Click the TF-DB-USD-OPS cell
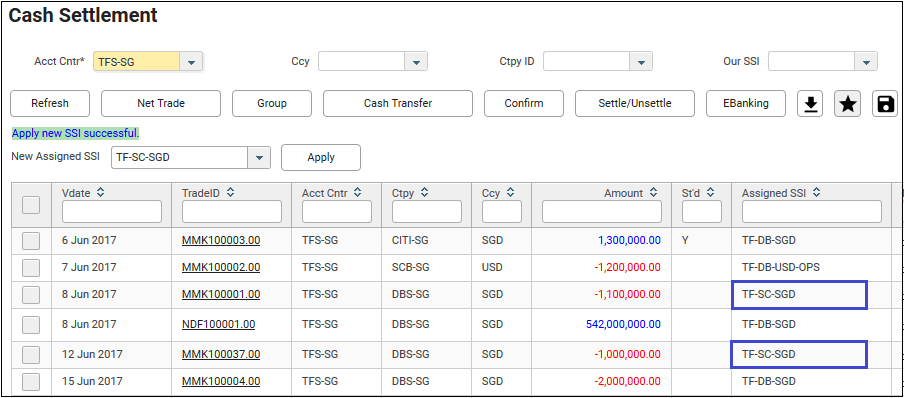 pos(781,268)
